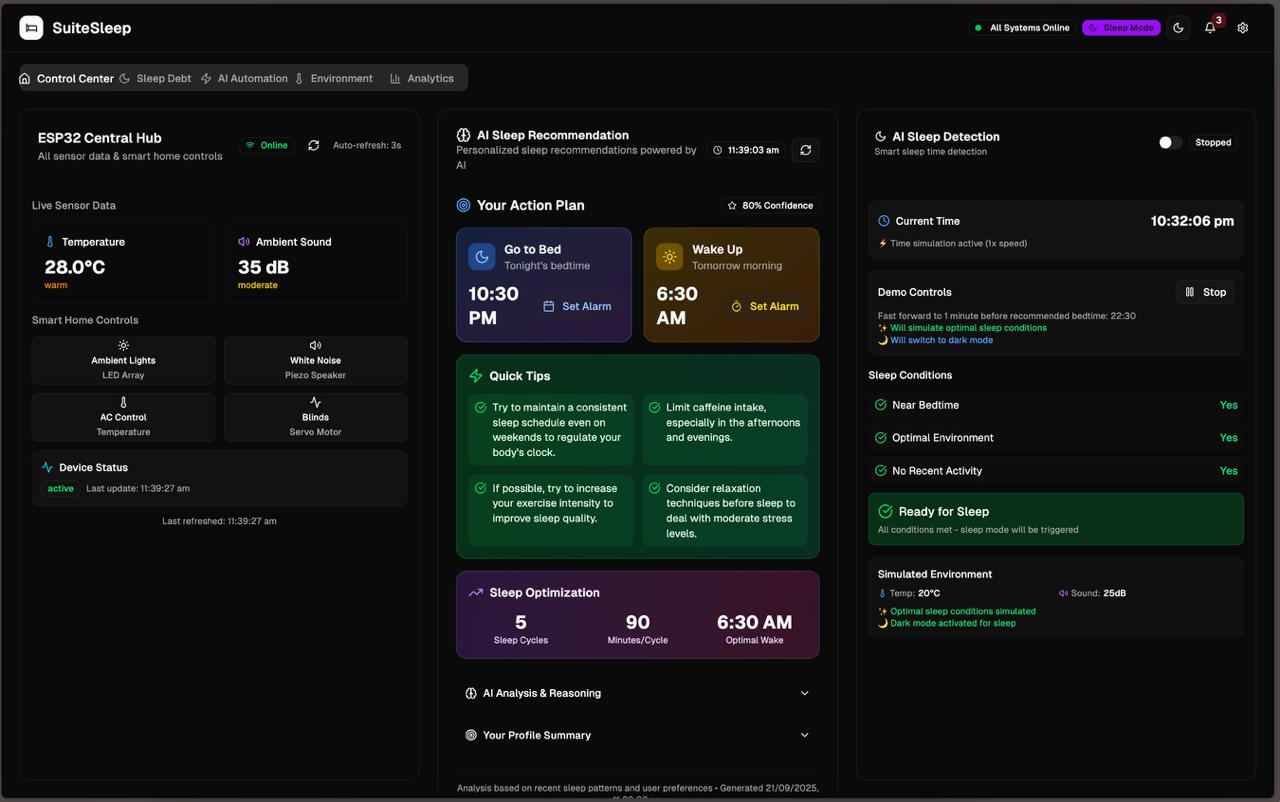Viewport: 1280px width, 802px height.
Task: Click the active device status badge
Action: click(x=60, y=488)
